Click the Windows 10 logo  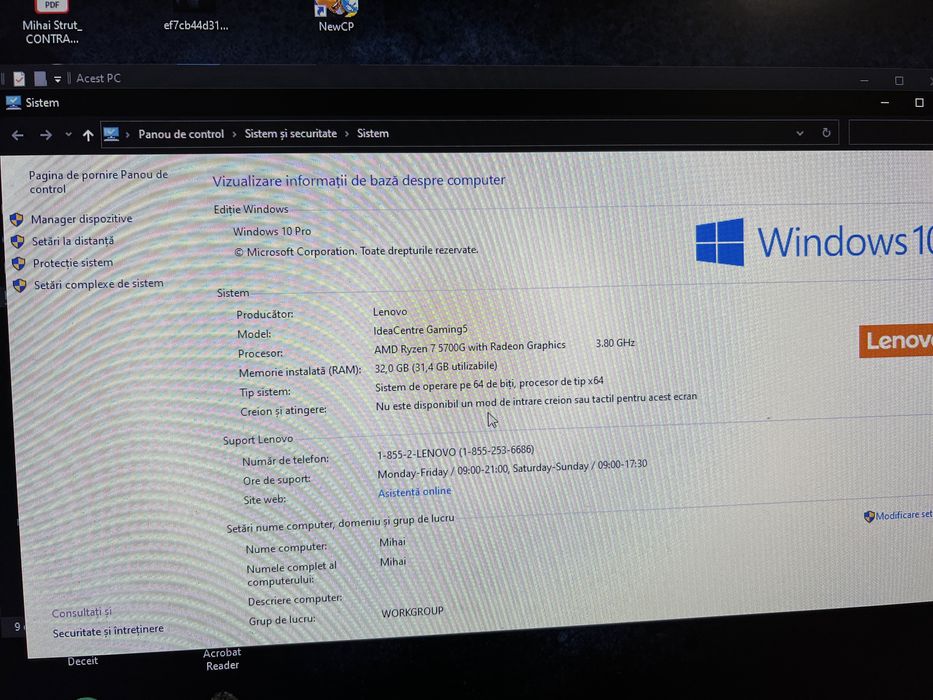click(x=814, y=241)
